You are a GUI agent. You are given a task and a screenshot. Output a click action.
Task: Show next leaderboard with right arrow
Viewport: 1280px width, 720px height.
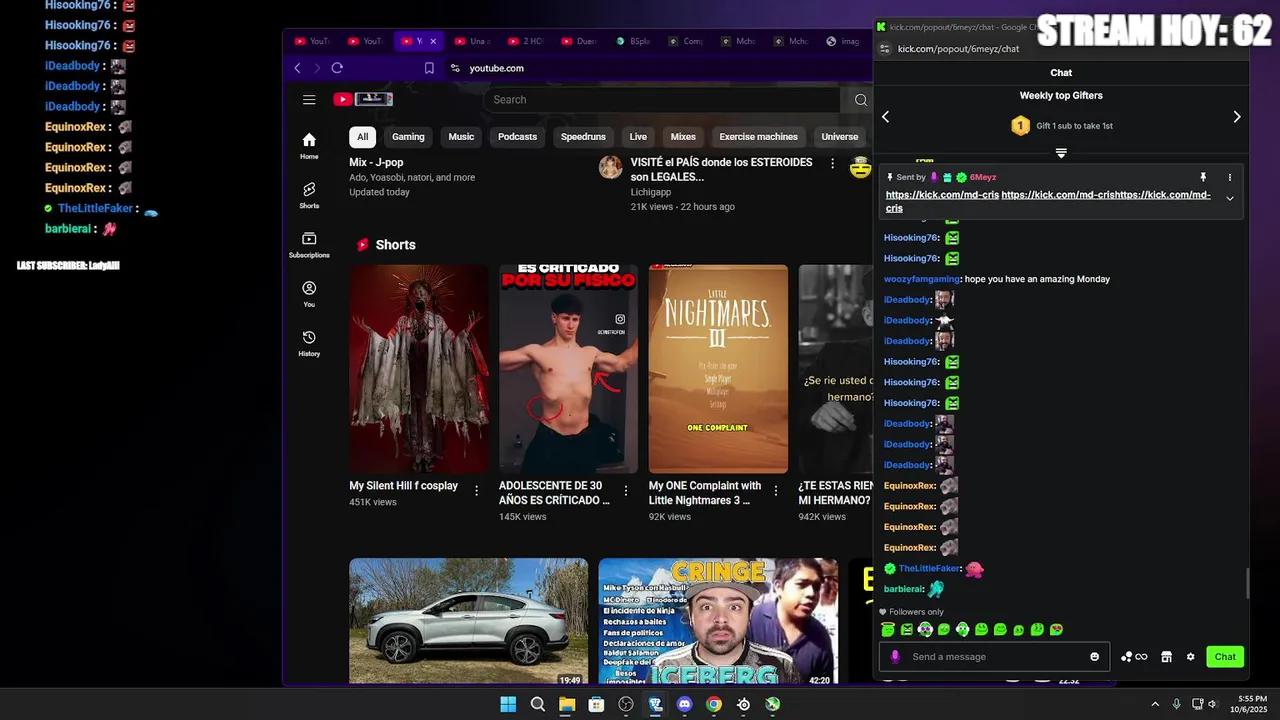(1237, 117)
